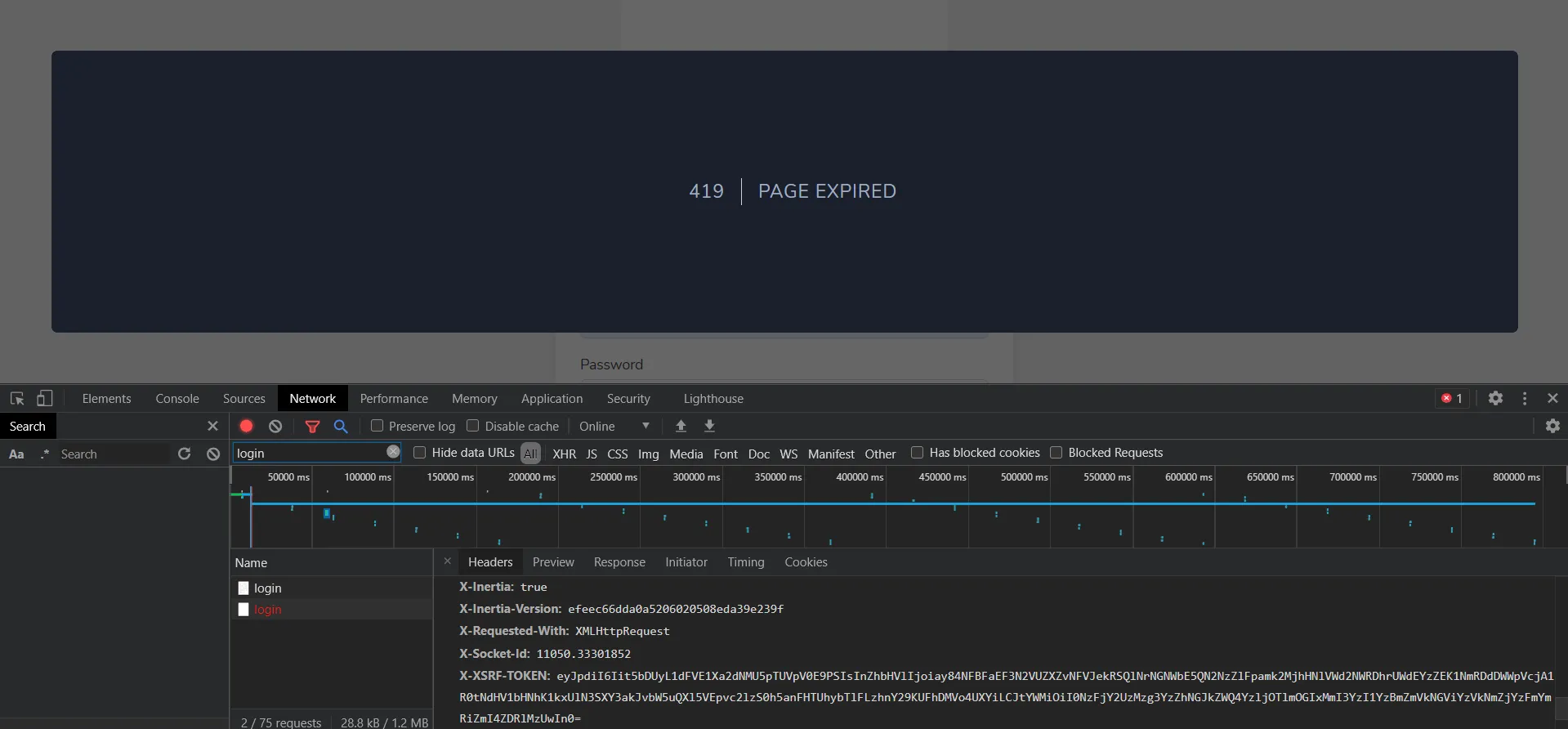Viewport: 1568px width, 729px height.
Task: Import a HAR file with upload icon
Action: tap(681, 426)
